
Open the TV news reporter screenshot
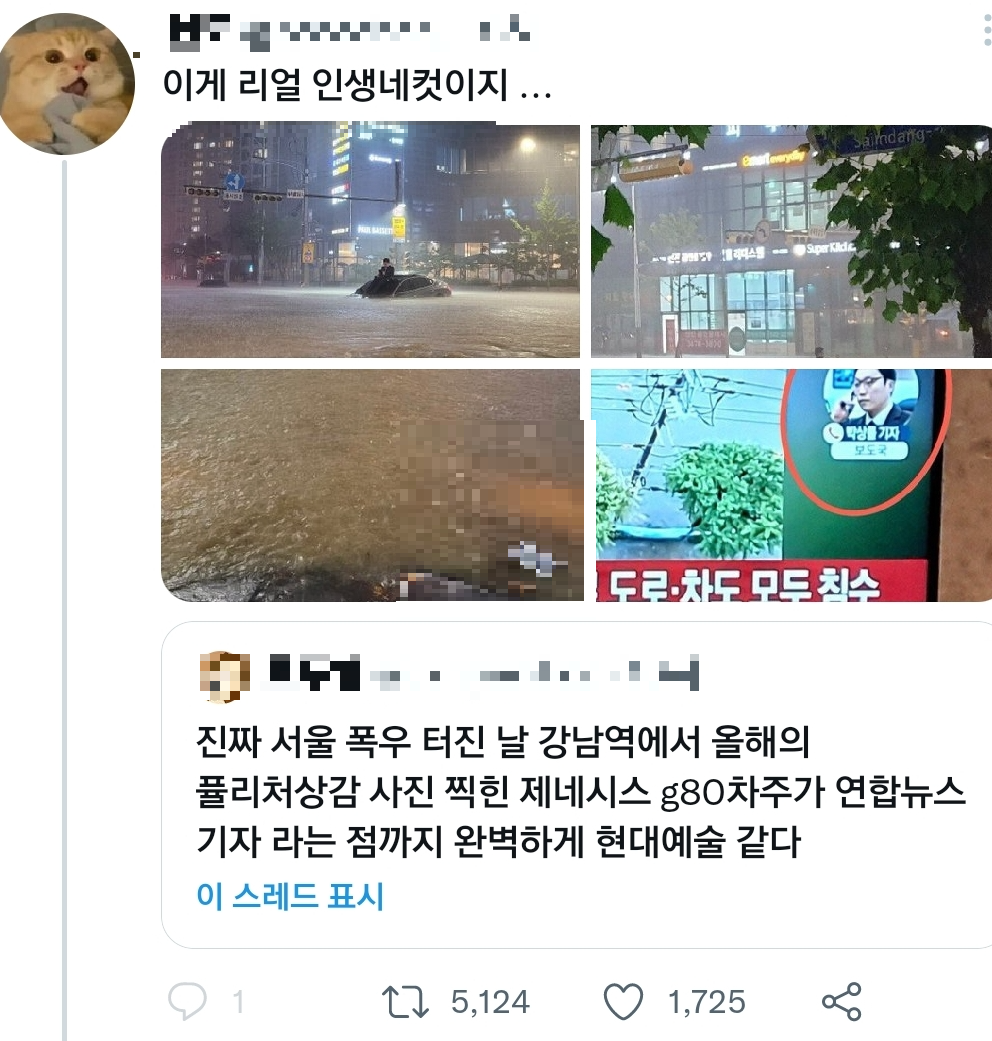point(791,485)
